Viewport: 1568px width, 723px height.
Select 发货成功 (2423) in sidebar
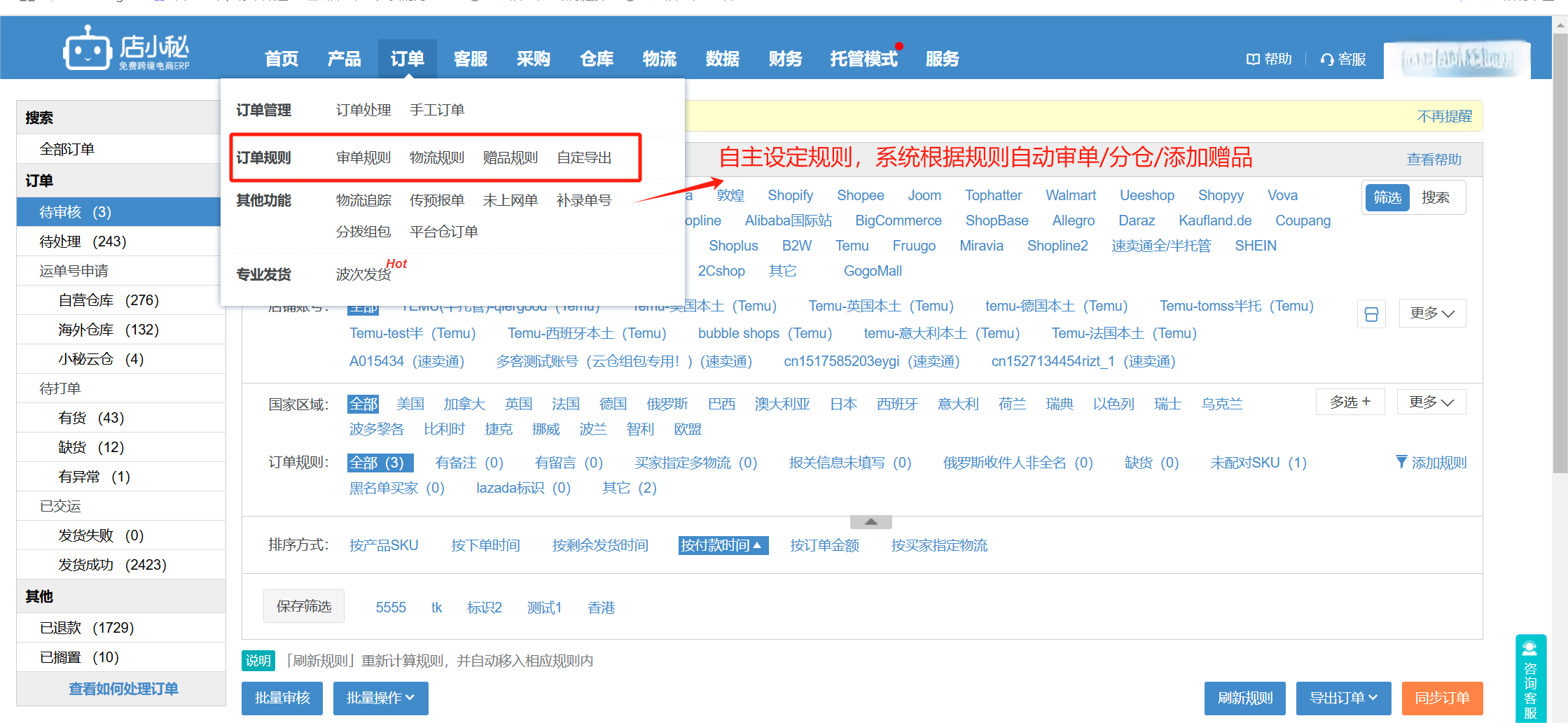120,565
